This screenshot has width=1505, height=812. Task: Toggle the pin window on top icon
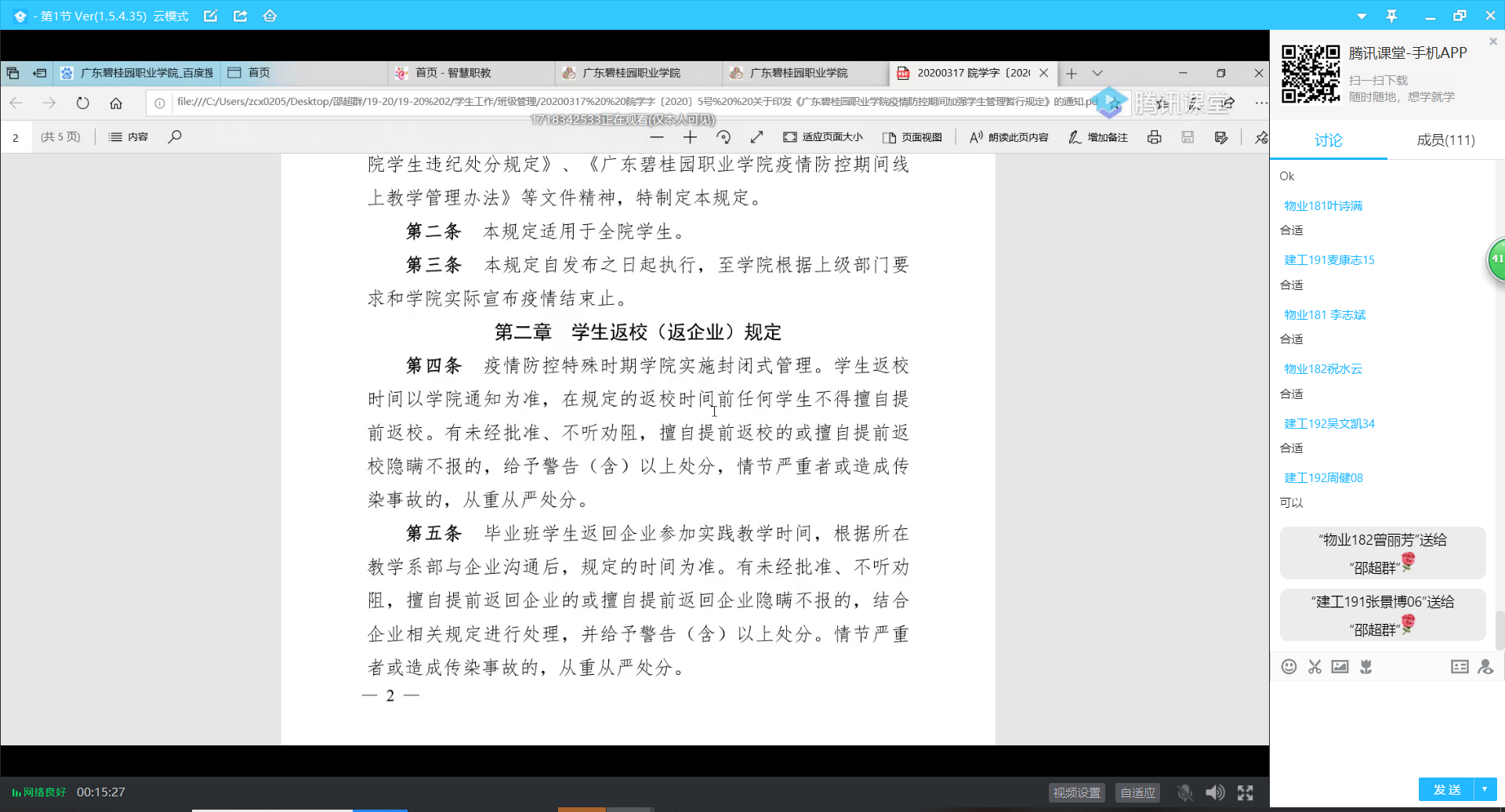1391,16
